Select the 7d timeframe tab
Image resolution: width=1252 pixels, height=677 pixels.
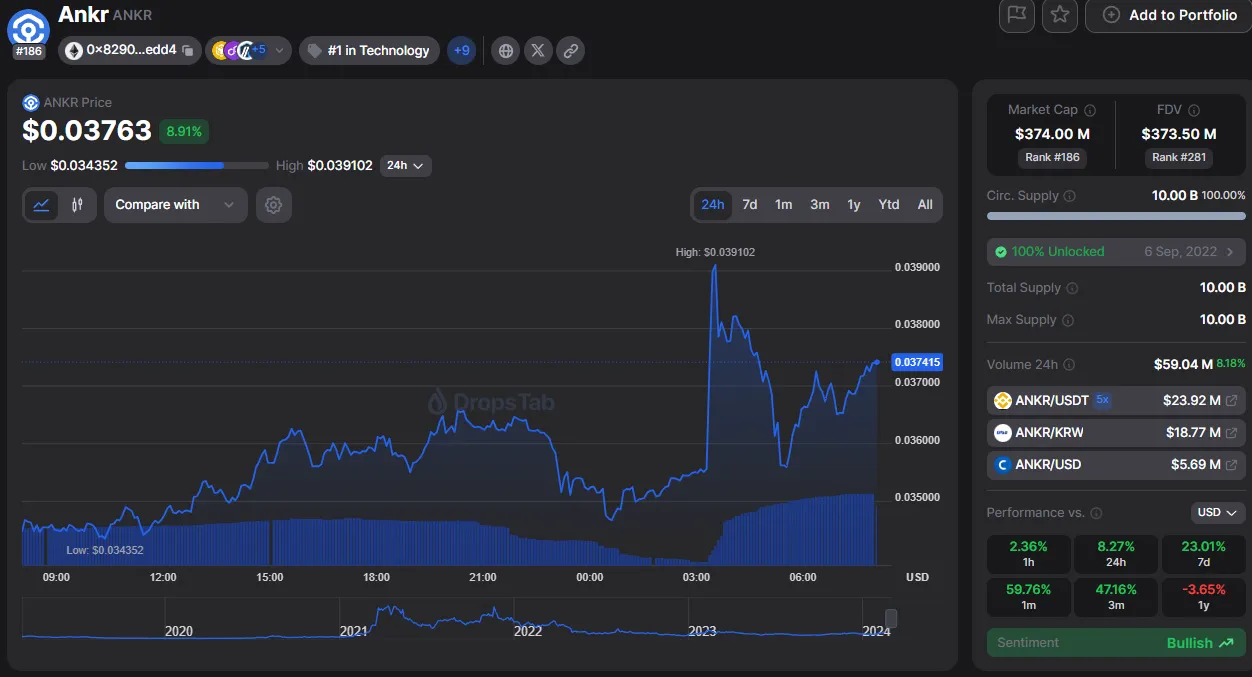[750, 204]
